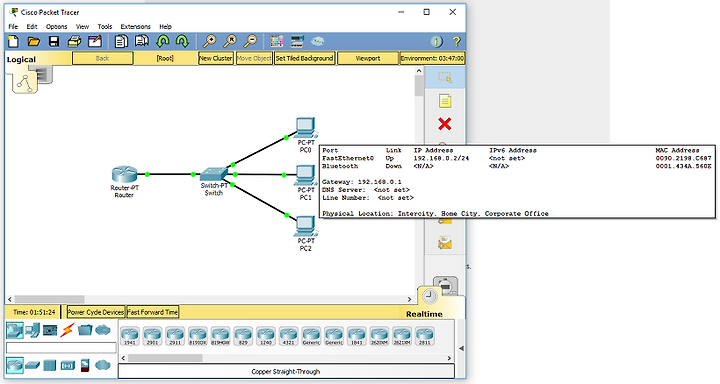Print using the printer icon
The width and height of the screenshot is (720, 384).
(x=74, y=42)
